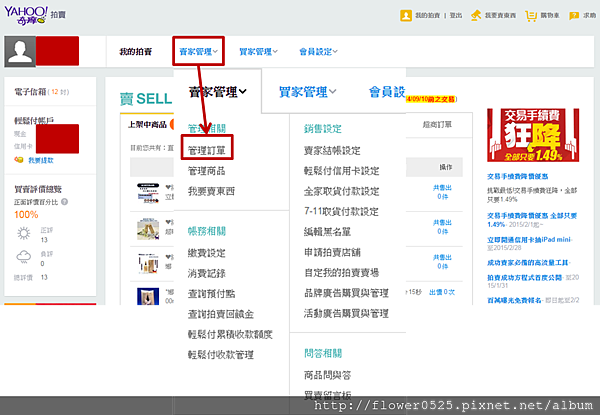Viewport: 600px width, 415px height.
Task: Select 申請拍賣店鋪 menu item
Action: pyautogui.click(x=332, y=252)
